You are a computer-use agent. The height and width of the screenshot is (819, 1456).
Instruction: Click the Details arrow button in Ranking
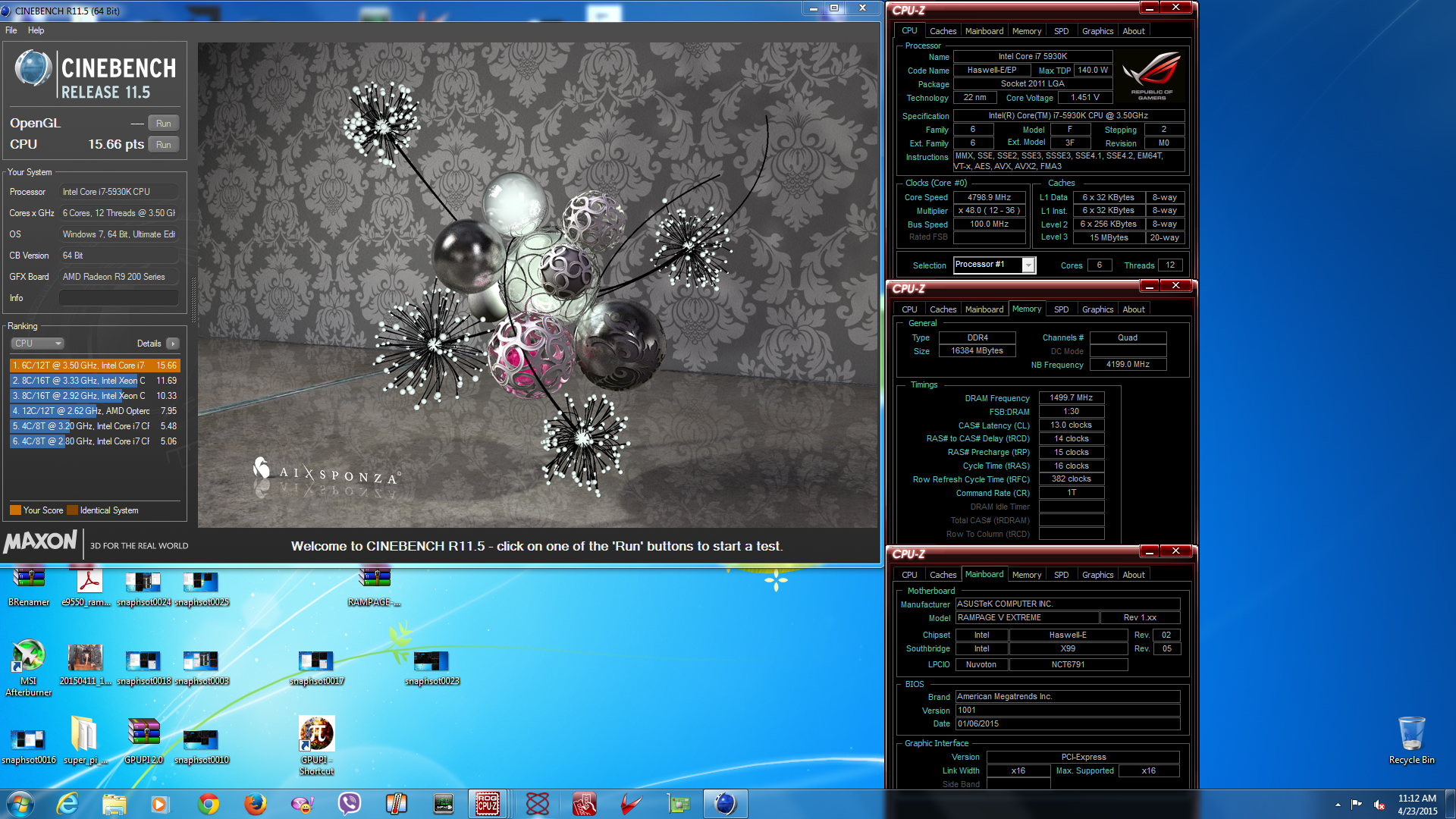(x=173, y=344)
